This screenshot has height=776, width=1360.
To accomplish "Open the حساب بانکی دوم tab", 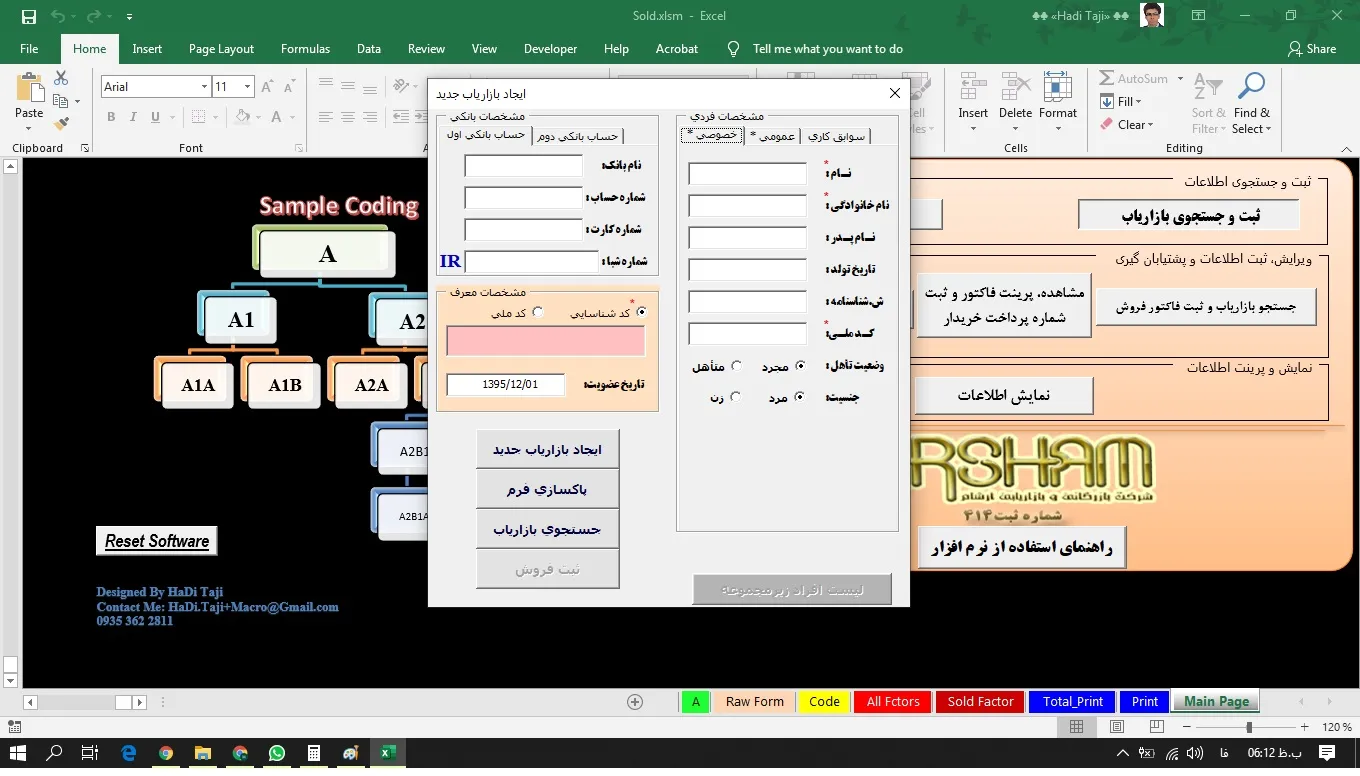I will [x=577, y=136].
